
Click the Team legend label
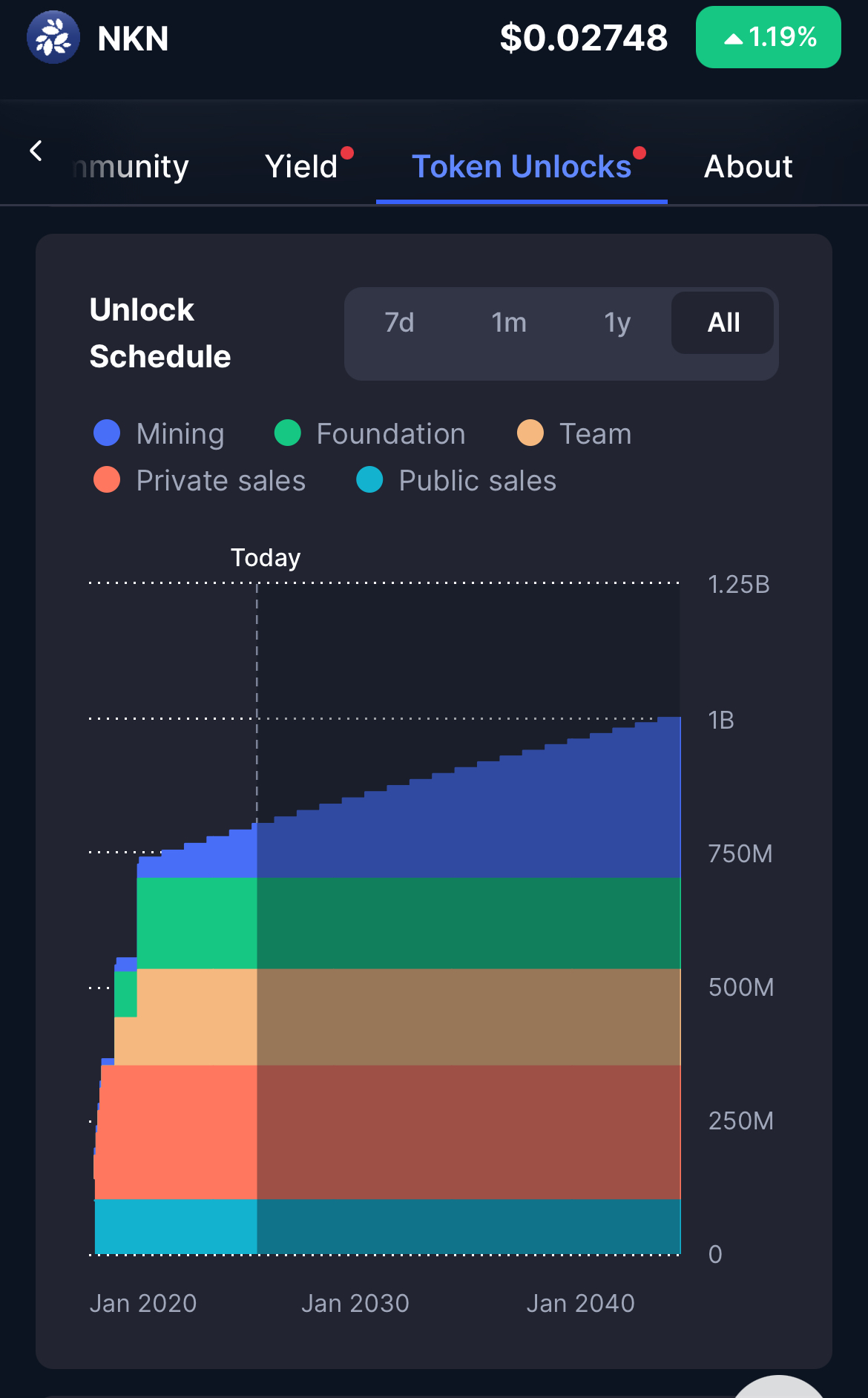(596, 434)
